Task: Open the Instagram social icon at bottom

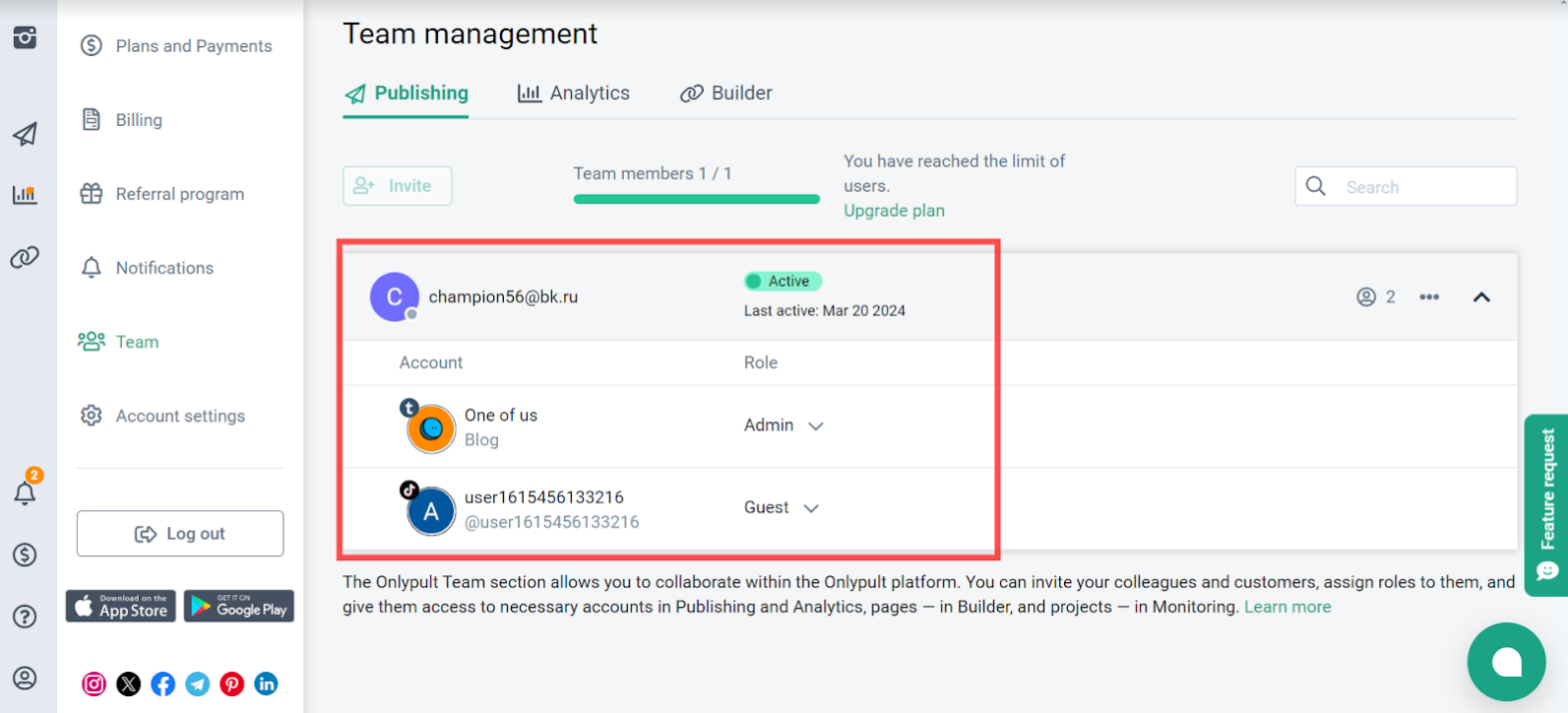Action: [94, 684]
